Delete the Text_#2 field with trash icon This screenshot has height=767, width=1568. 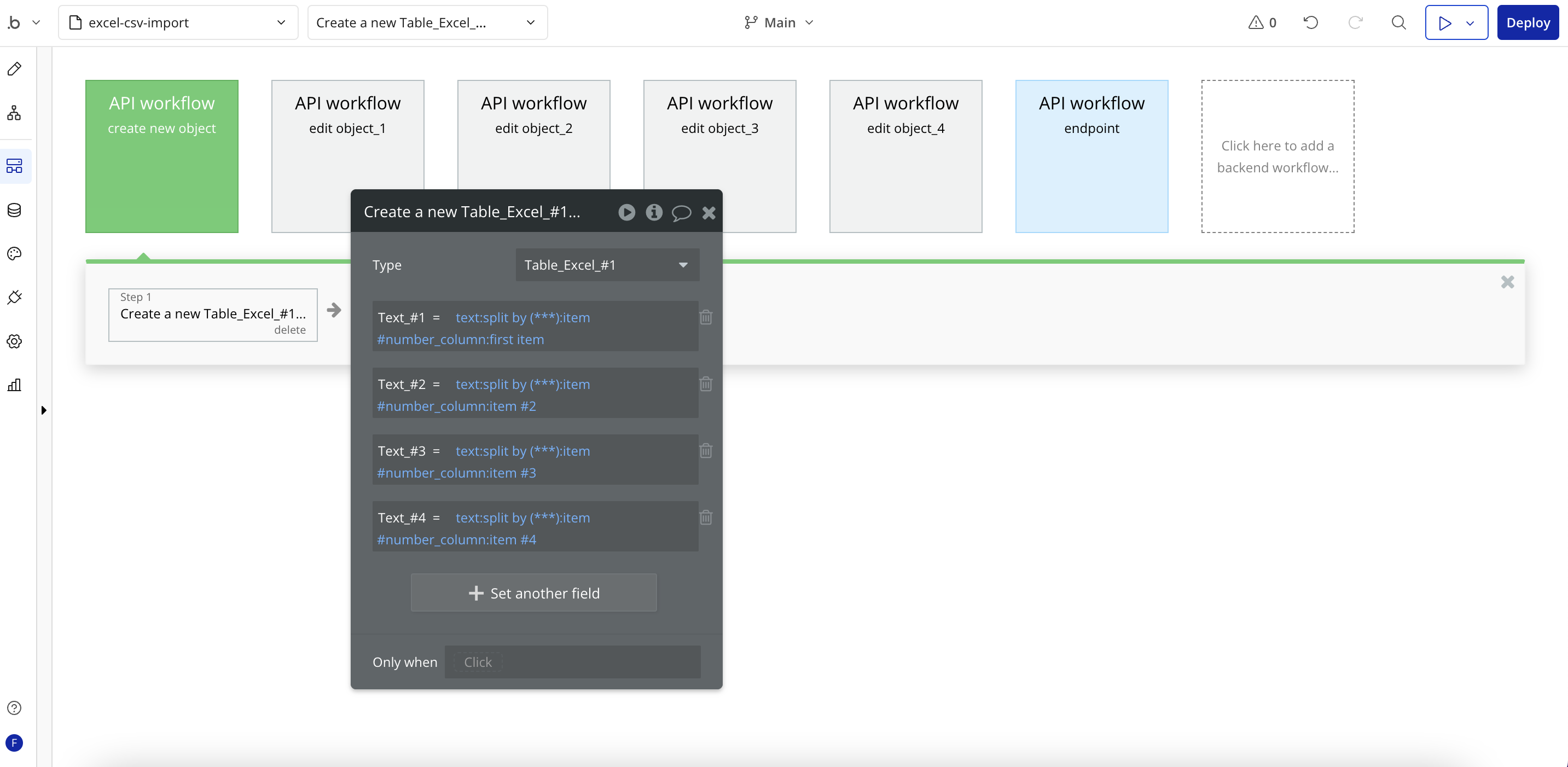point(705,384)
